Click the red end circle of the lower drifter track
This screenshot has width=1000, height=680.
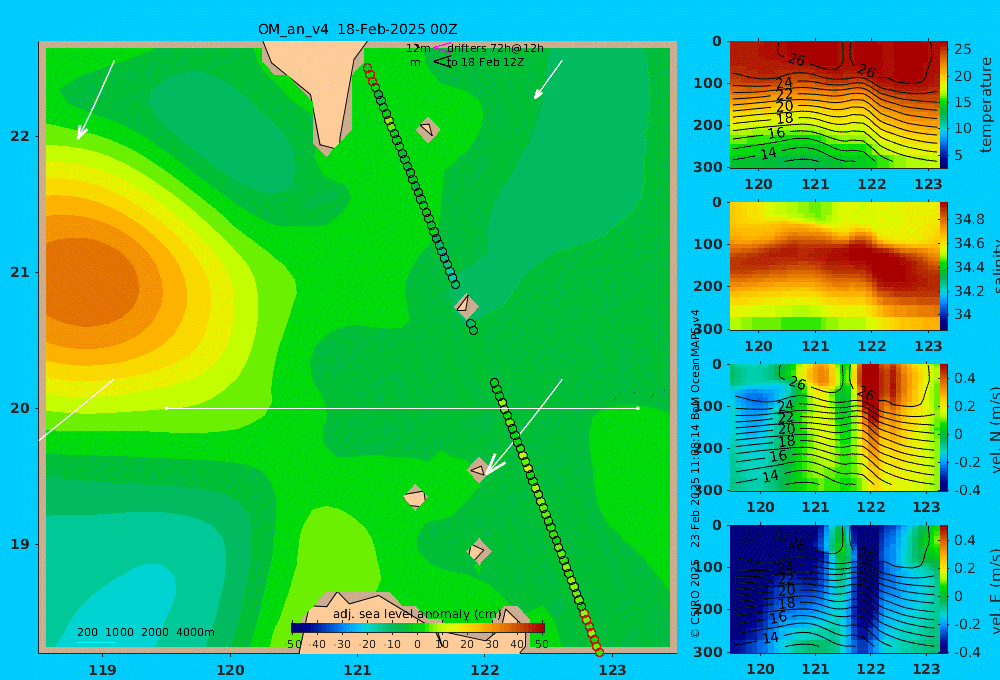click(x=599, y=652)
